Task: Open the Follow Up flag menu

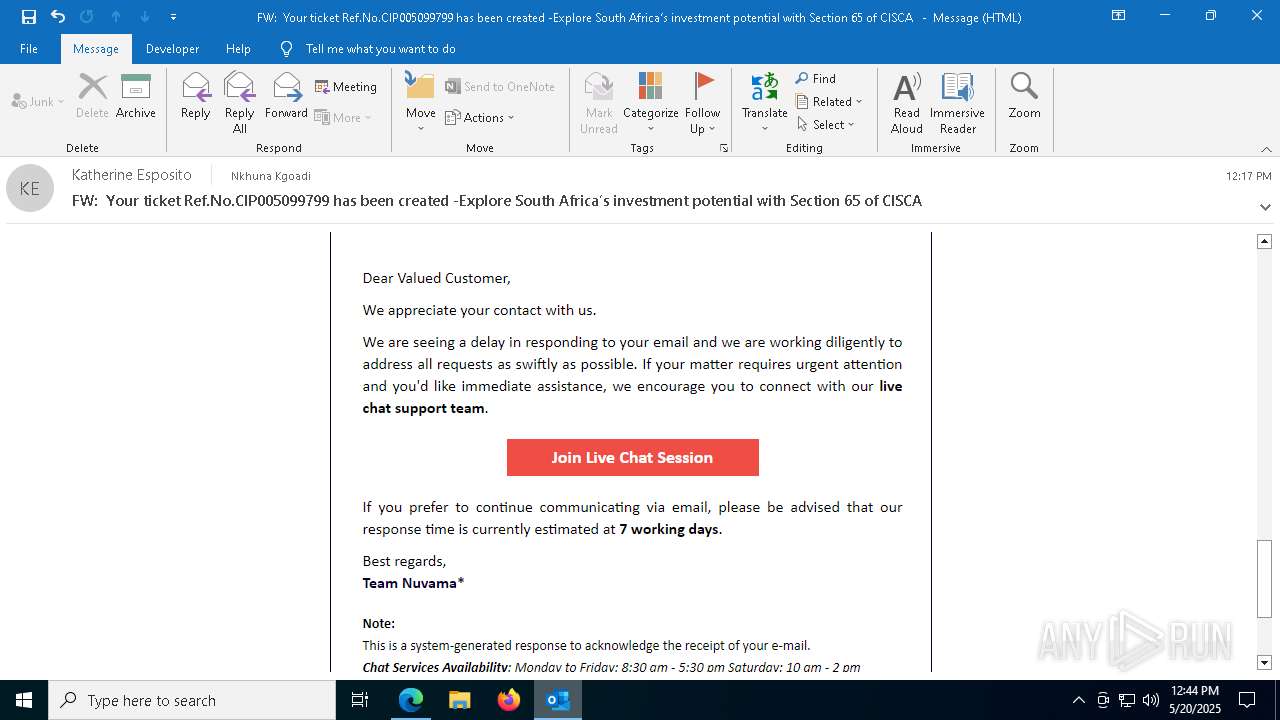Action: pyautogui.click(x=703, y=102)
